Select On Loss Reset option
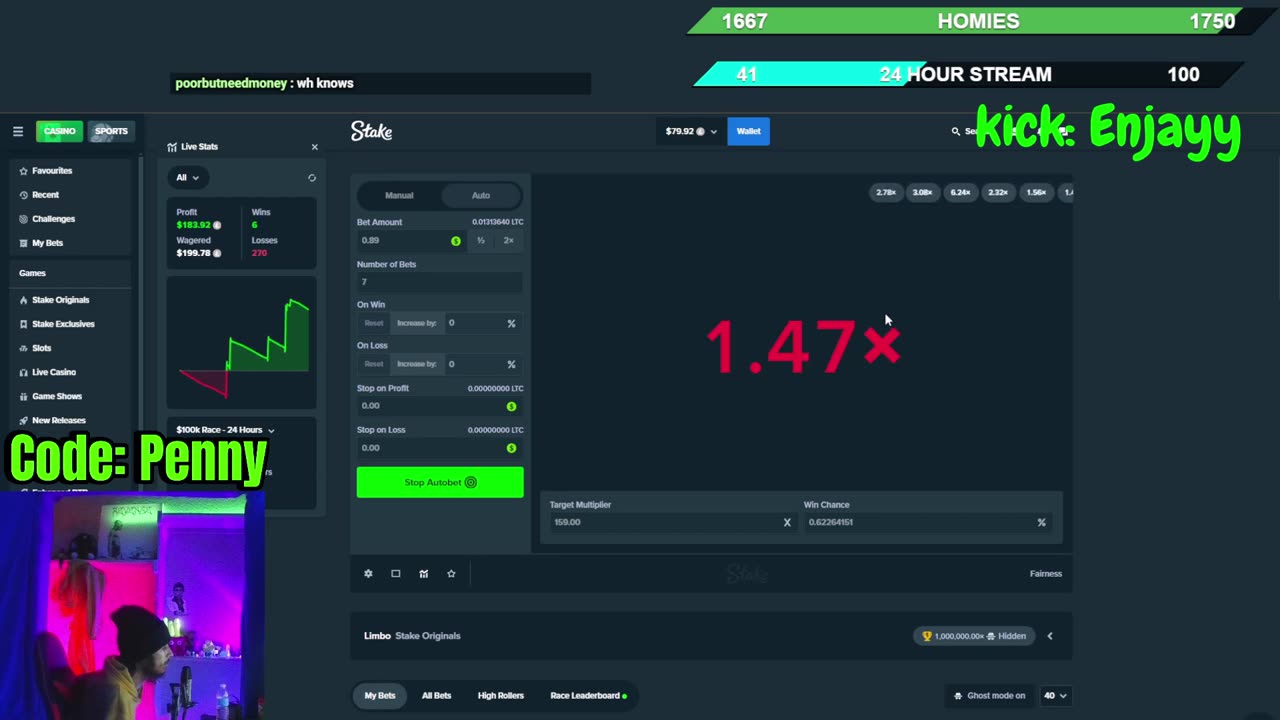This screenshot has width=1280, height=720. tap(374, 364)
